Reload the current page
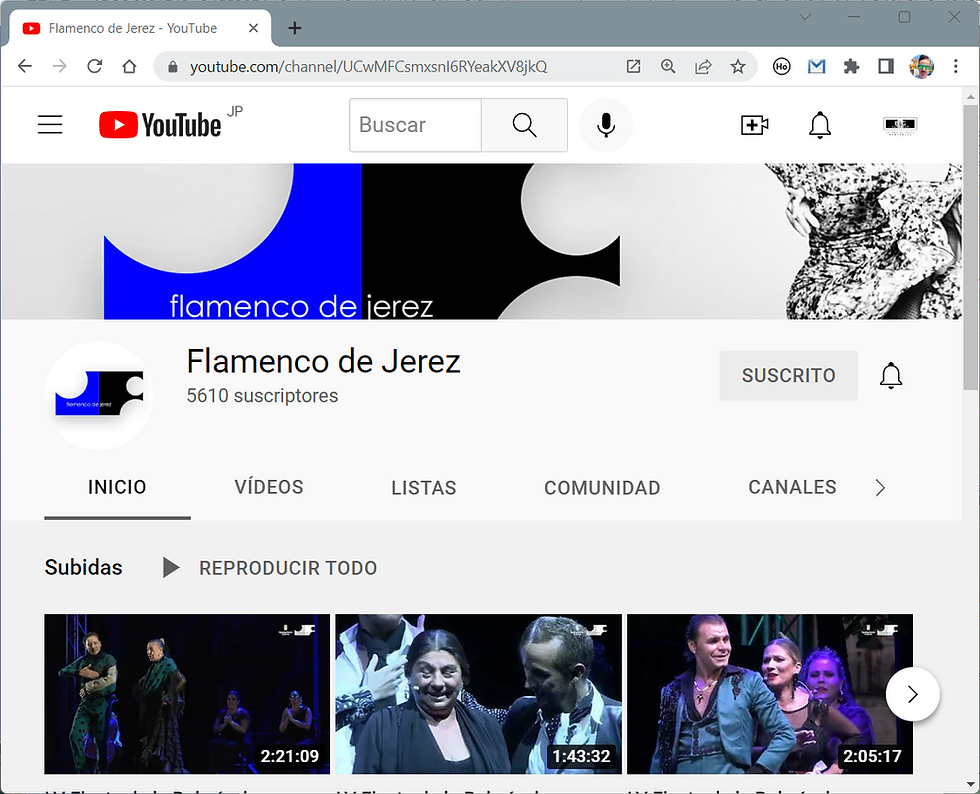Viewport: 980px width, 794px height. 94,66
